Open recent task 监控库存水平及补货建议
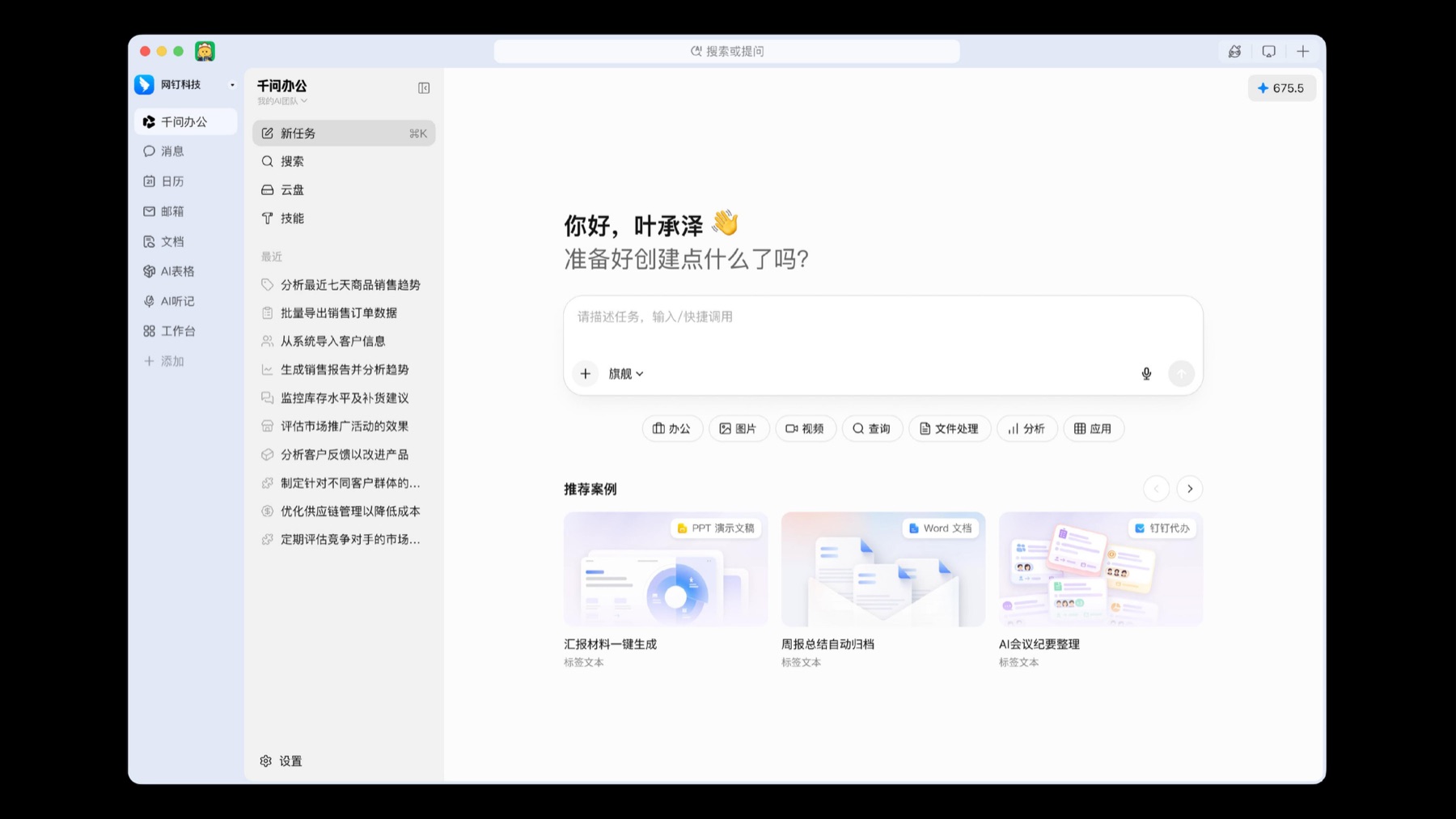The width and height of the screenshot is (1456, 819). pyautogui.click(x=344, y=398)
